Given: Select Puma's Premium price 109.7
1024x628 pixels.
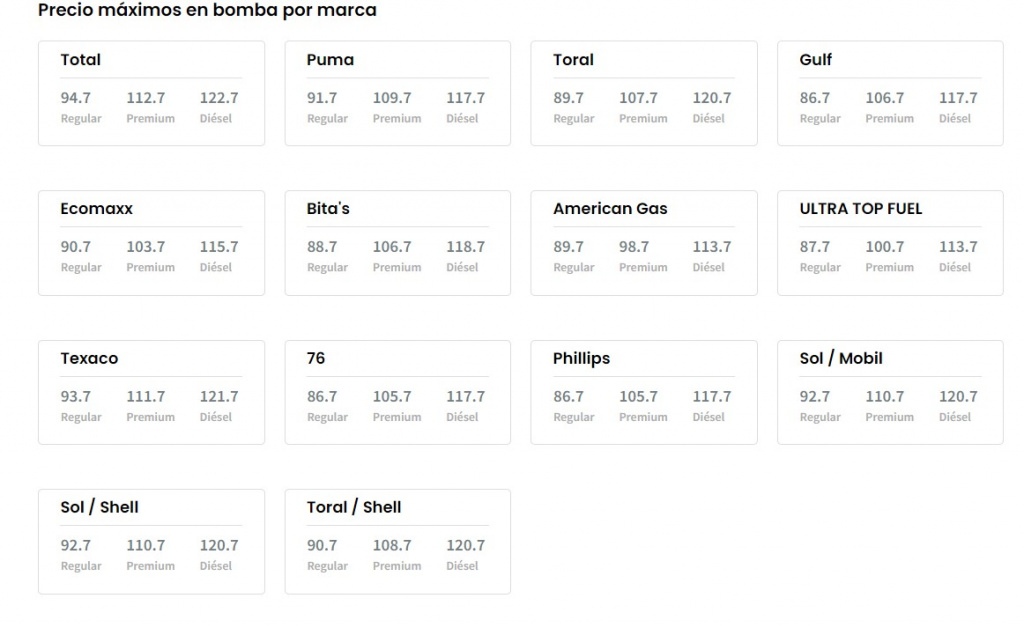Looking at the screenshot, I should [x=392, y=98].
